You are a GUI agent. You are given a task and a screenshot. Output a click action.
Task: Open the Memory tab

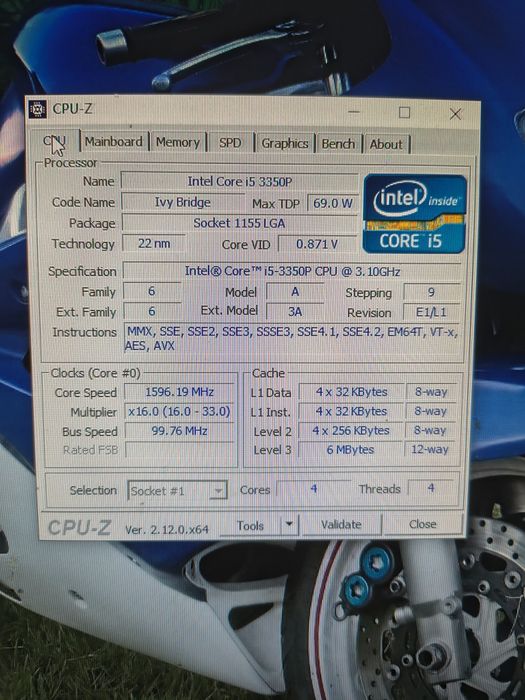point(178,142)
